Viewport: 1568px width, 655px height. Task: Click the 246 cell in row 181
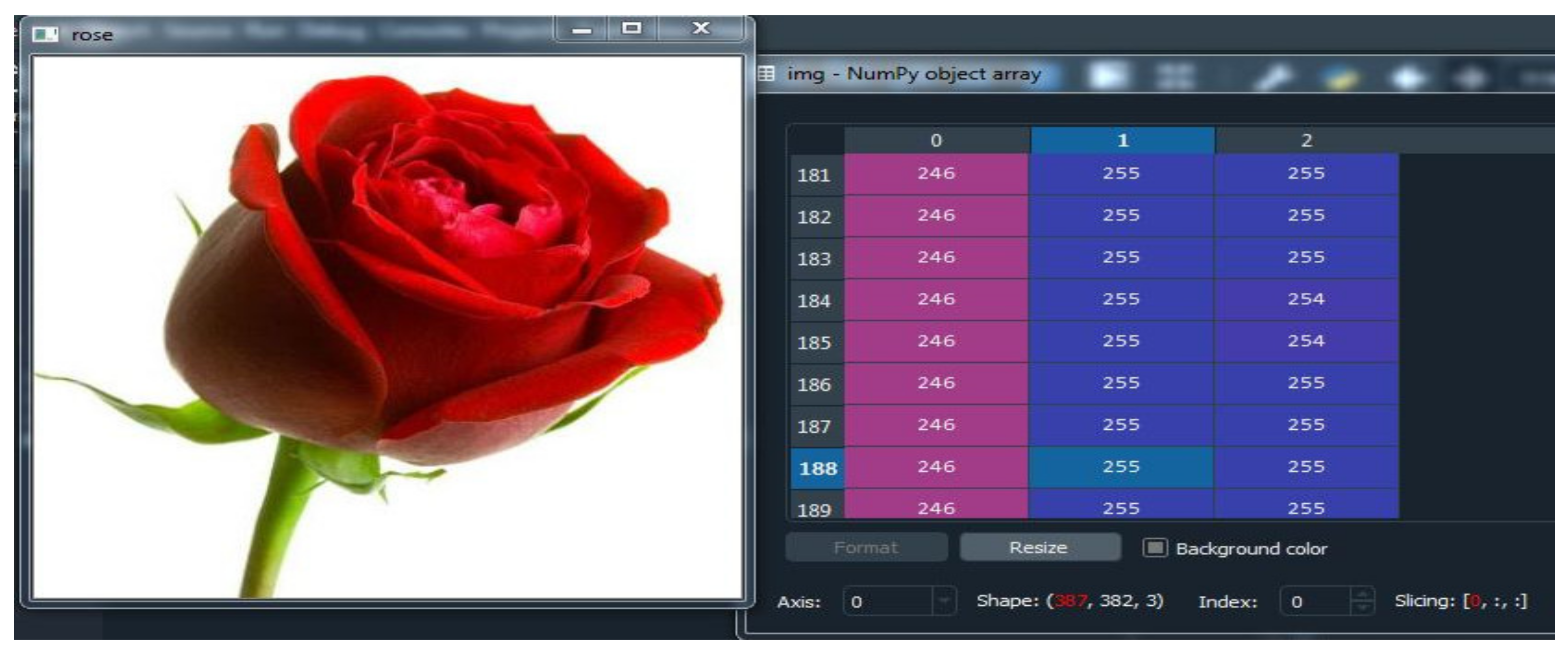[937, 174]
